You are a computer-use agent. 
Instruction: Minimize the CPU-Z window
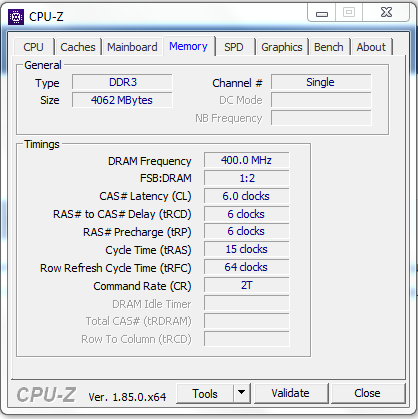[x=322, y=13]
